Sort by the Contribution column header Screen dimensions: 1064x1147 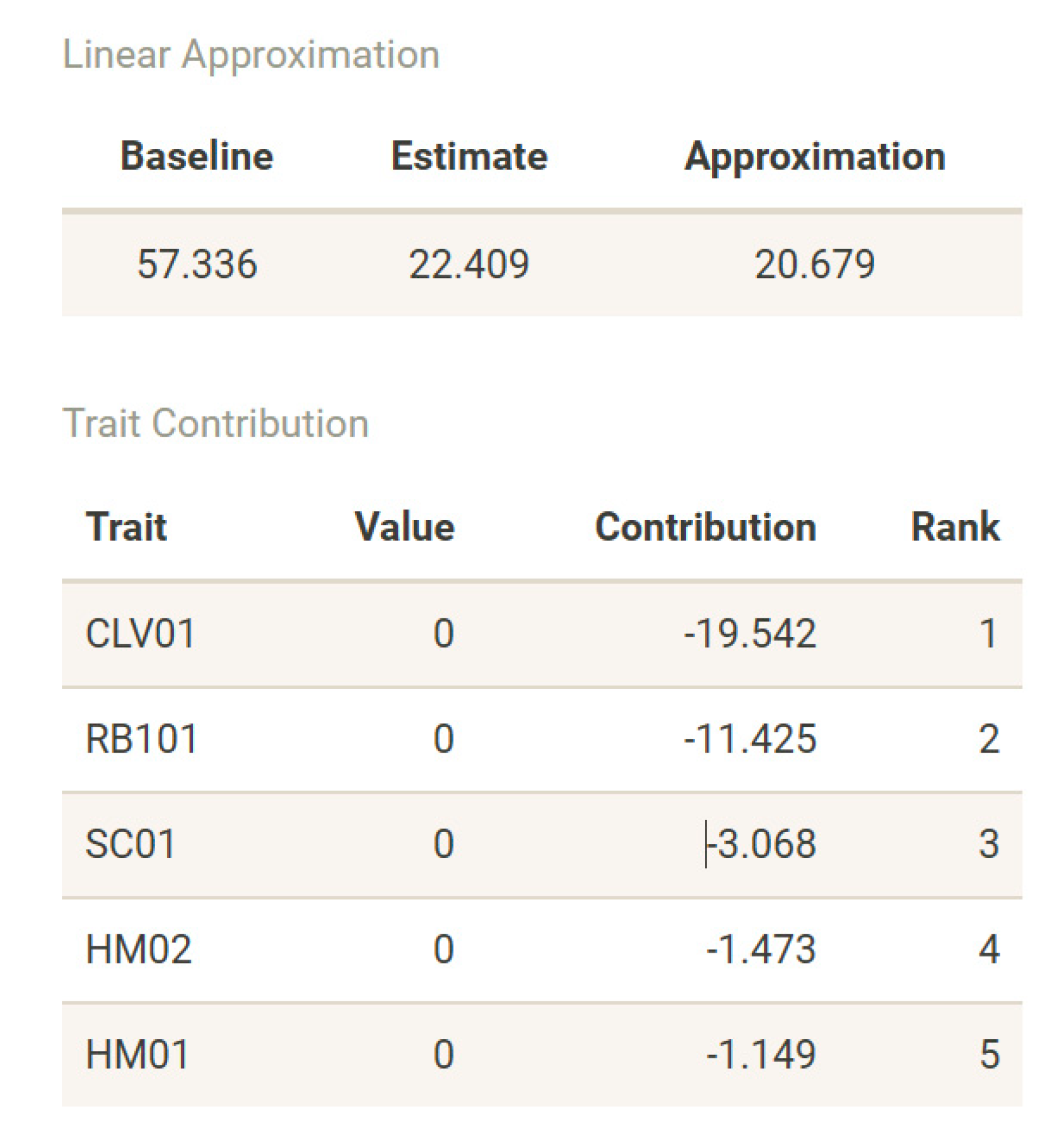click(x=706, y=526)
